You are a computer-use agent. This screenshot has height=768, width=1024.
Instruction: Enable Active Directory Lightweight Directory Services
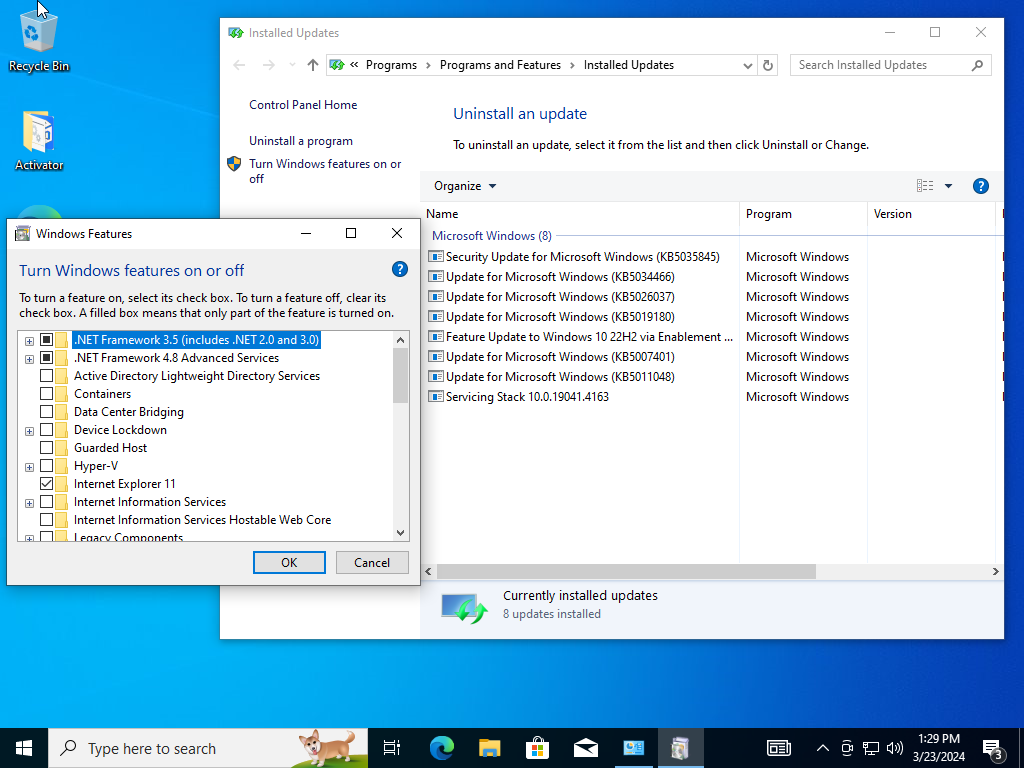tap(46, 376)
